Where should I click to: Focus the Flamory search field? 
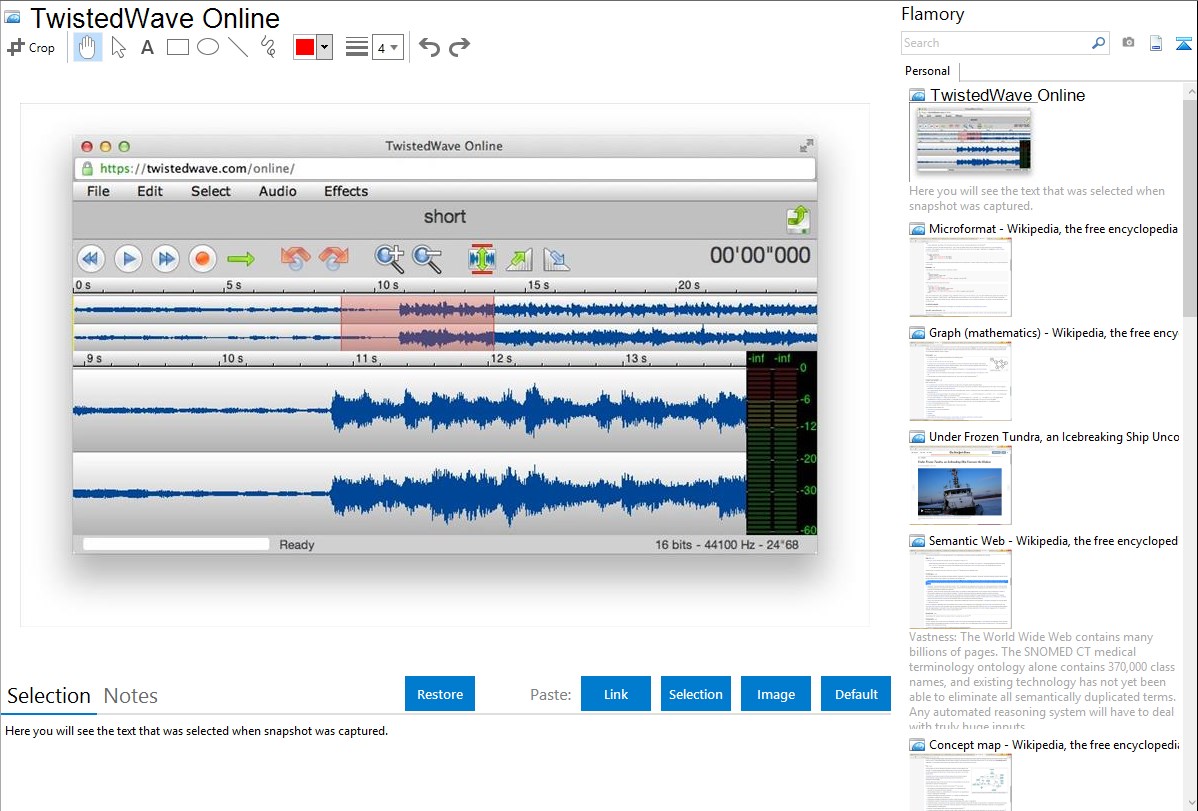point(995,43)
